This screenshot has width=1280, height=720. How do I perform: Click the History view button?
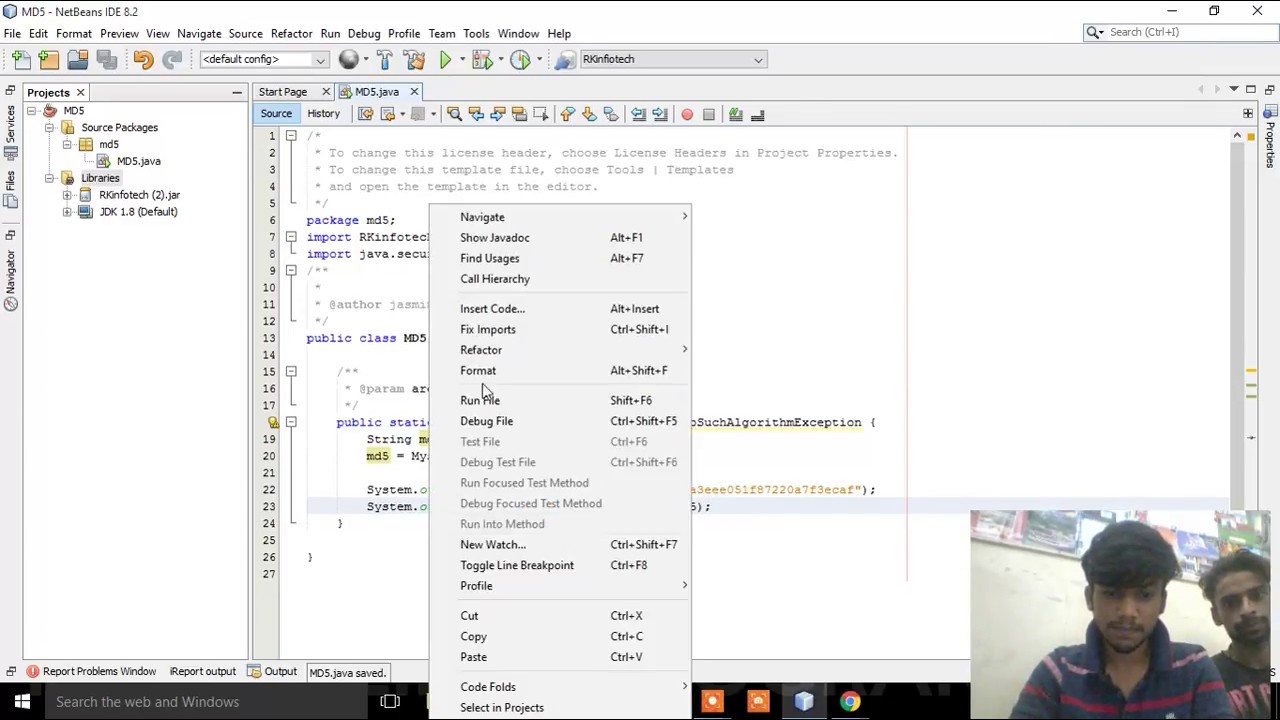coord(323,114)
